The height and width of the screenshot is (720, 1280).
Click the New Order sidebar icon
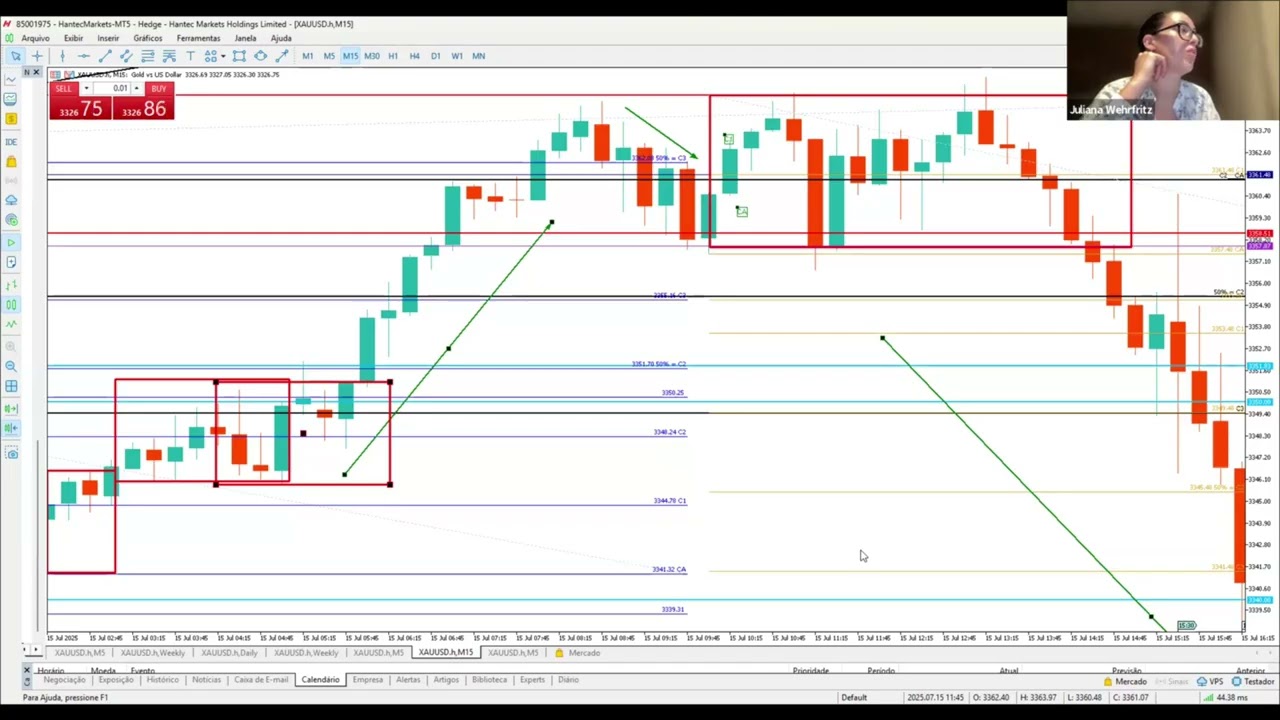[11, 262]
